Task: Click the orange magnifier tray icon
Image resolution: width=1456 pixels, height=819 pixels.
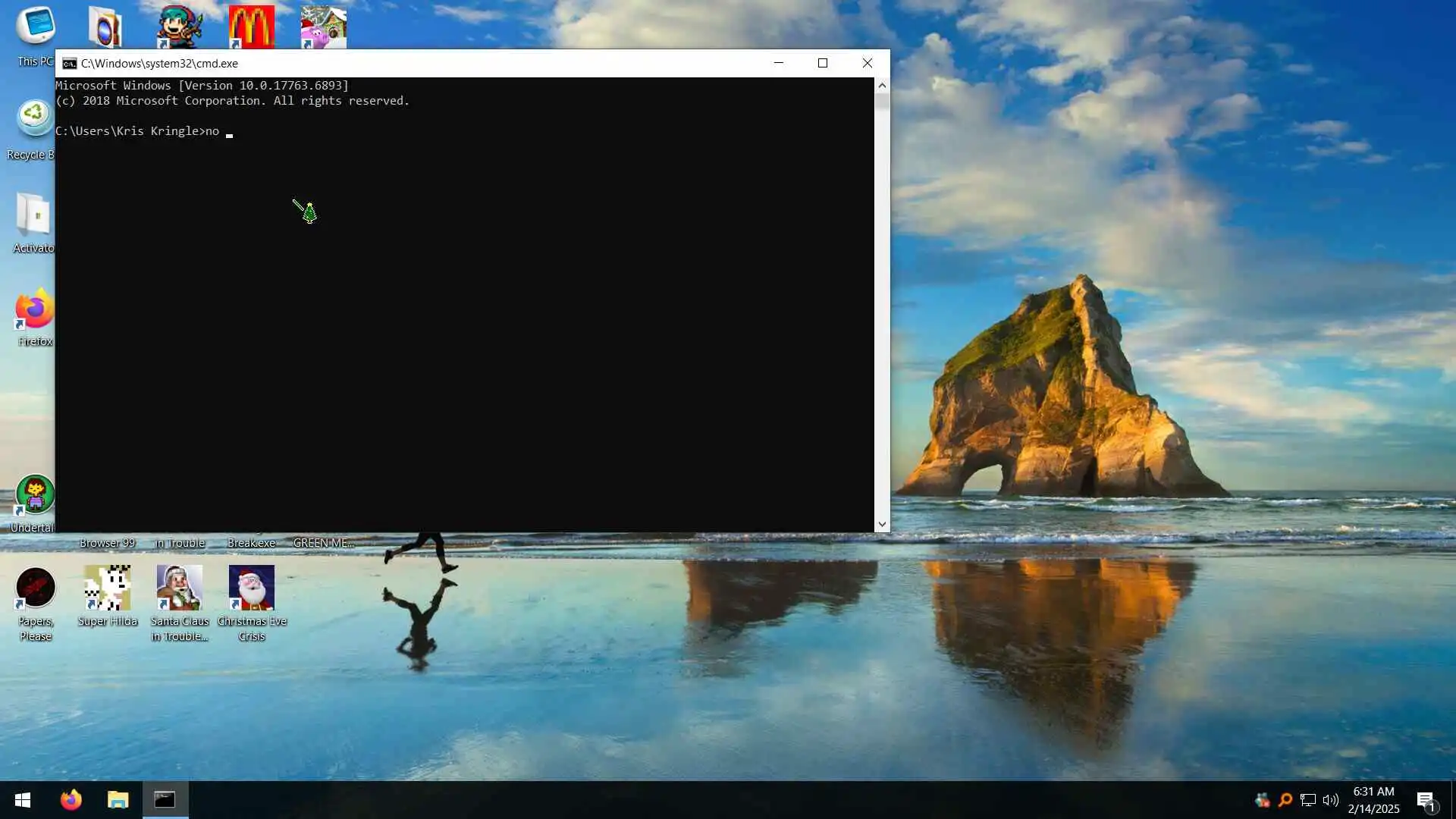Action: click(x=1285, y=800)
